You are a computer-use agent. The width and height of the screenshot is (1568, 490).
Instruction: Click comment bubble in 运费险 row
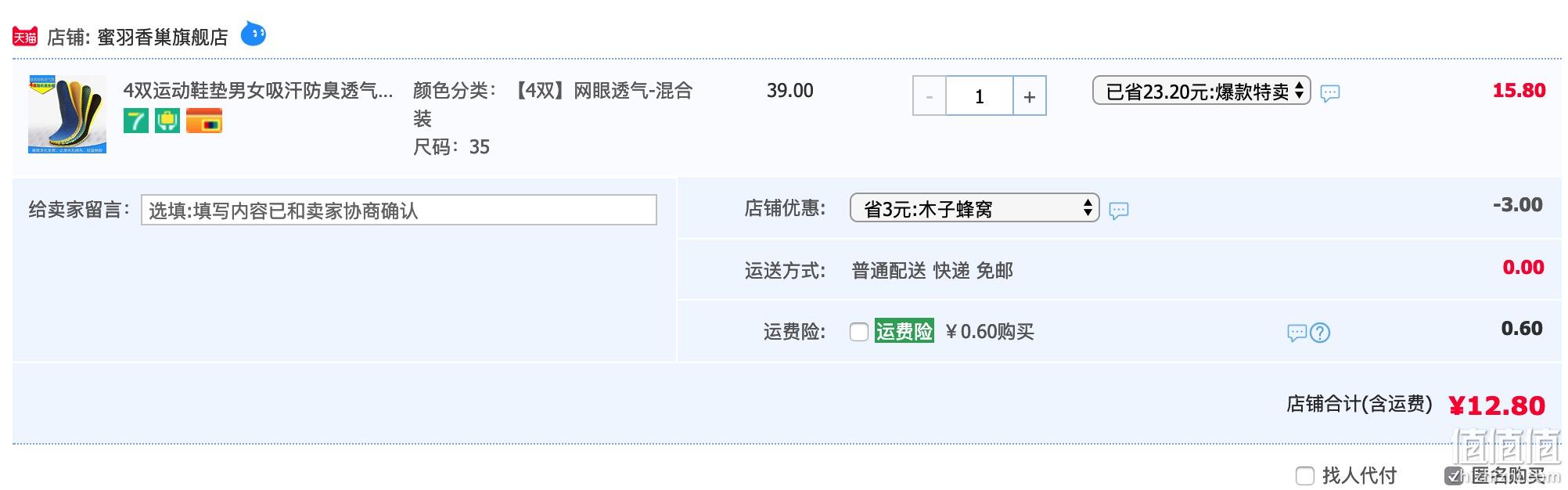(1296, 333)
